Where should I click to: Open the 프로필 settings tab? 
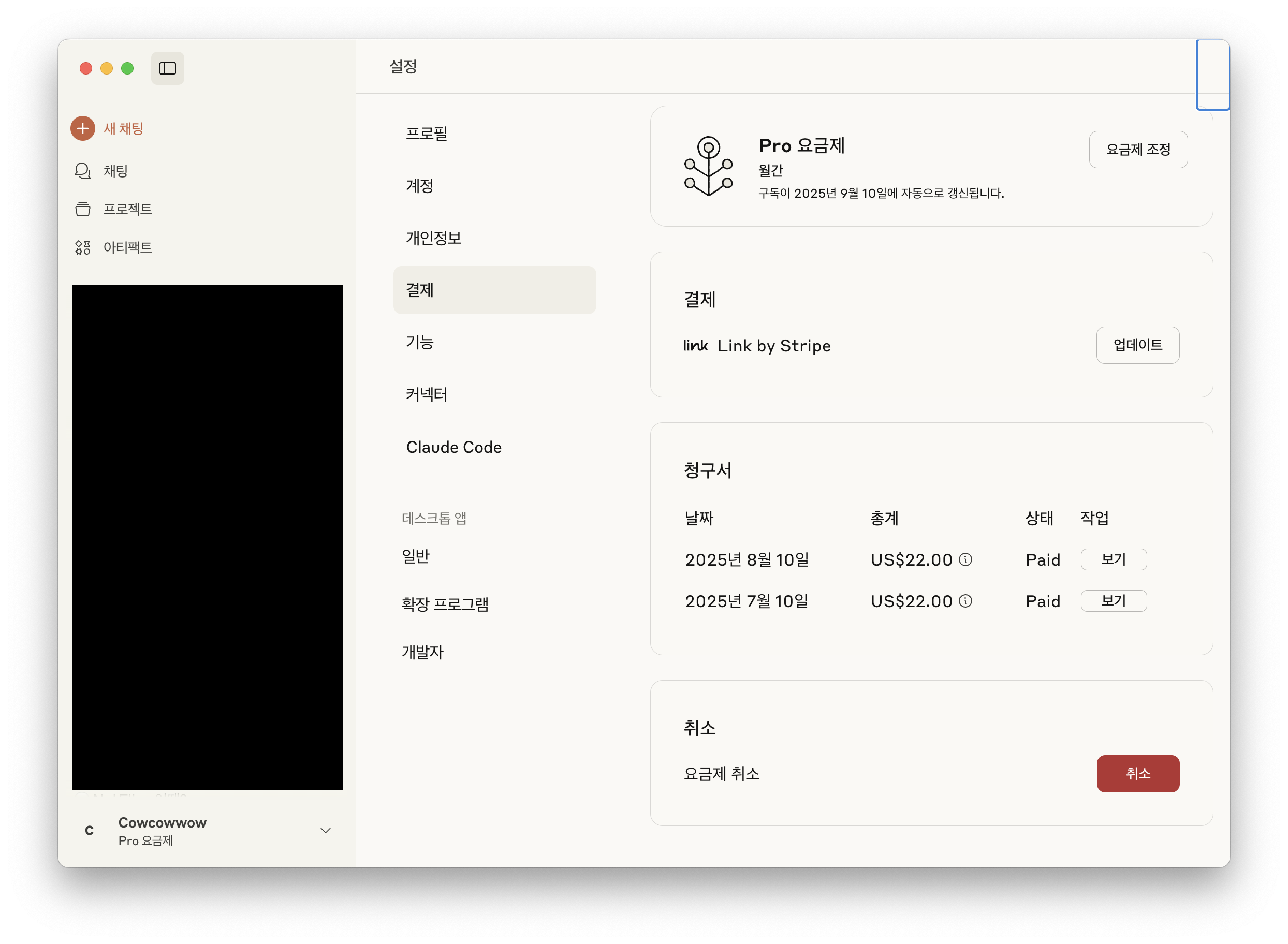[x=426, y=134]
